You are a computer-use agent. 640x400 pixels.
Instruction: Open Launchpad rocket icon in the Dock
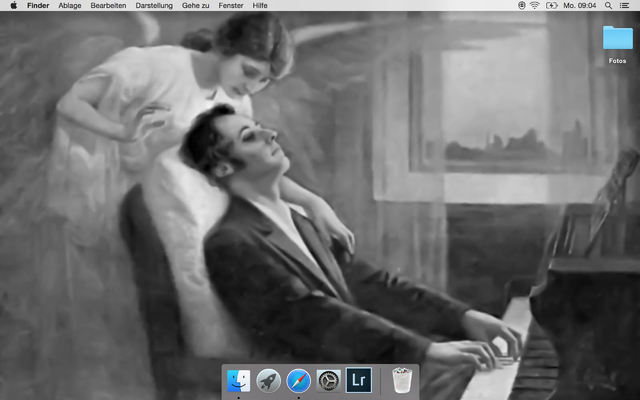(268, 380)
